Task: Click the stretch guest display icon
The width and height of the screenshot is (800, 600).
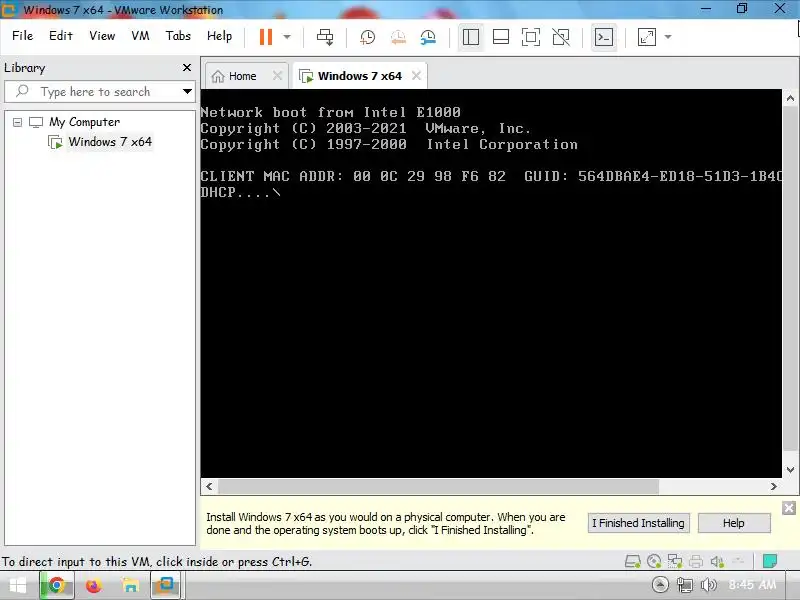Action: [646, 37]
